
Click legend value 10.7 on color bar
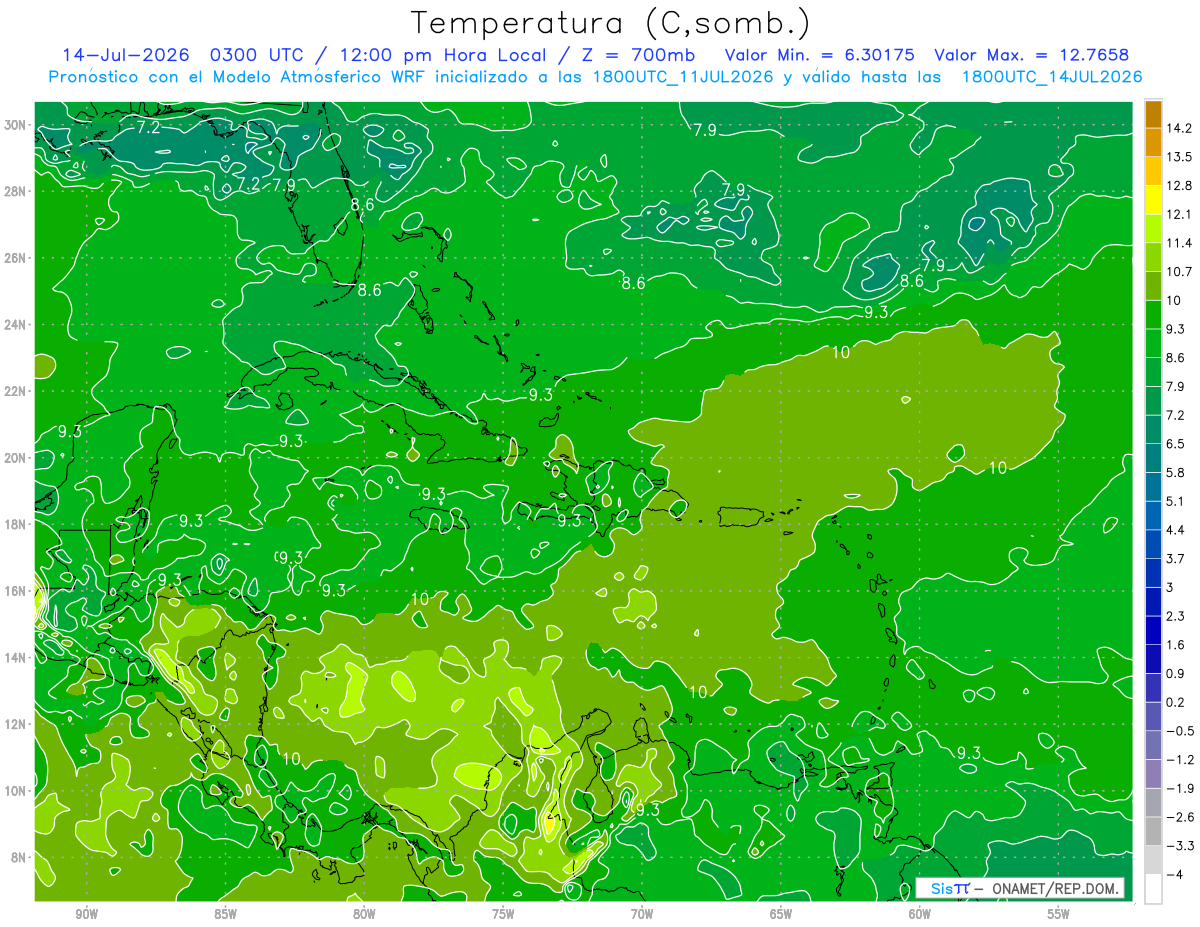[x=1181, y=271]
